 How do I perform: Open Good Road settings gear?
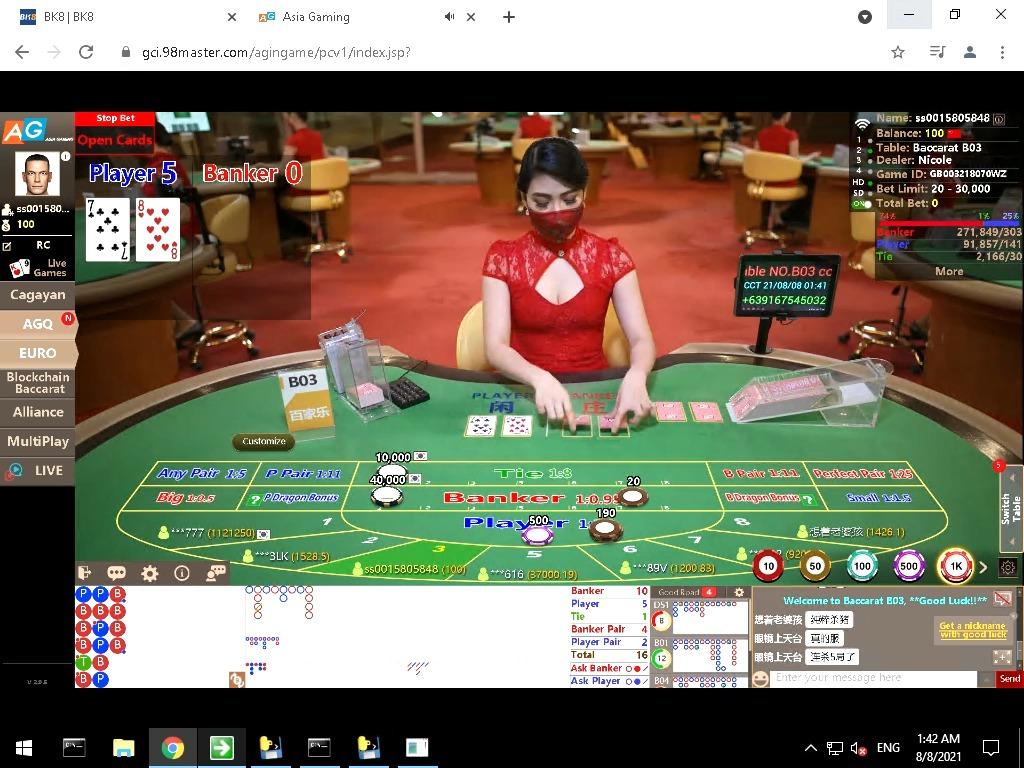[739, 592]
